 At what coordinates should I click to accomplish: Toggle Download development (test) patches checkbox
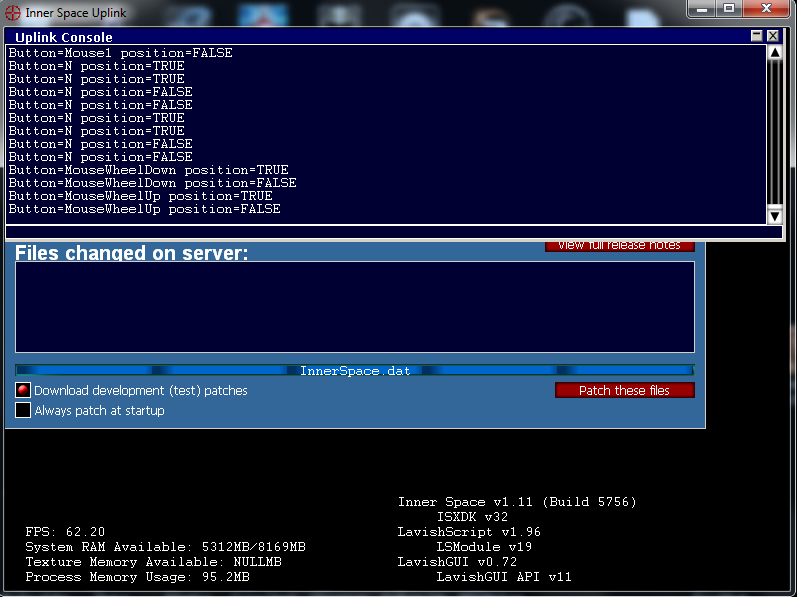[23, 390]
